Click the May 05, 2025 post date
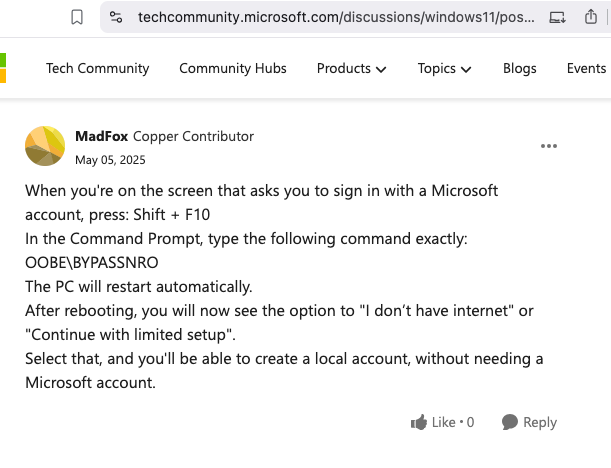This screenshot has height=468, width=611. point(110,160)
